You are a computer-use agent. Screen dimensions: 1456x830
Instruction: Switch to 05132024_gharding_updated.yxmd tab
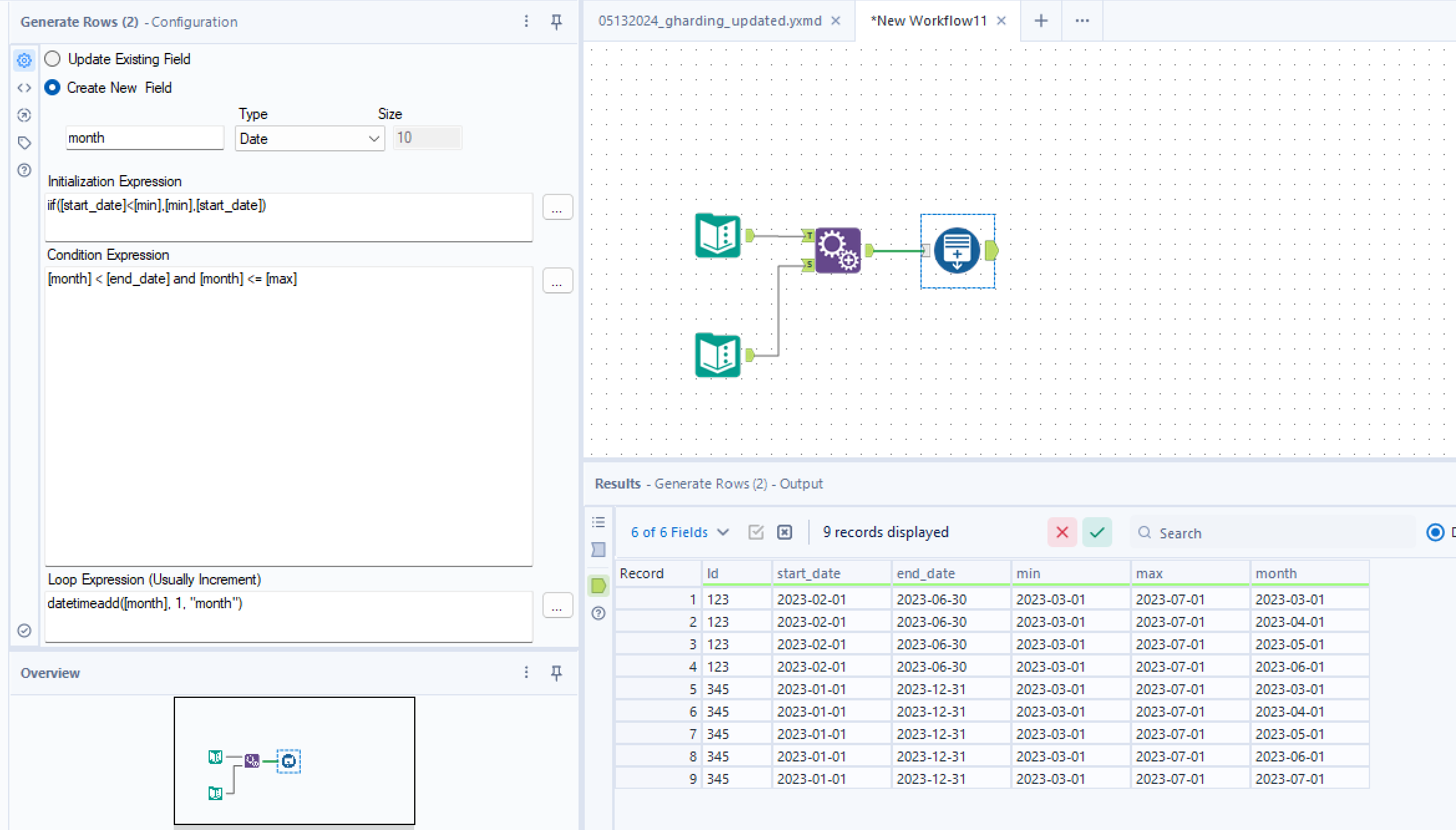710,21
